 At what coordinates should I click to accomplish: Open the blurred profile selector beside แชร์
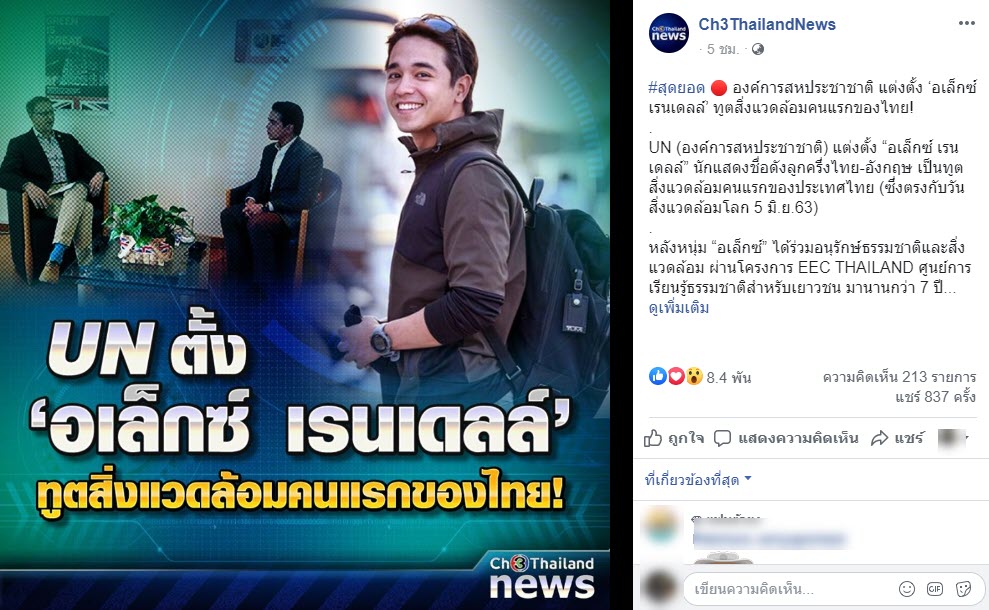coord(954,438)
